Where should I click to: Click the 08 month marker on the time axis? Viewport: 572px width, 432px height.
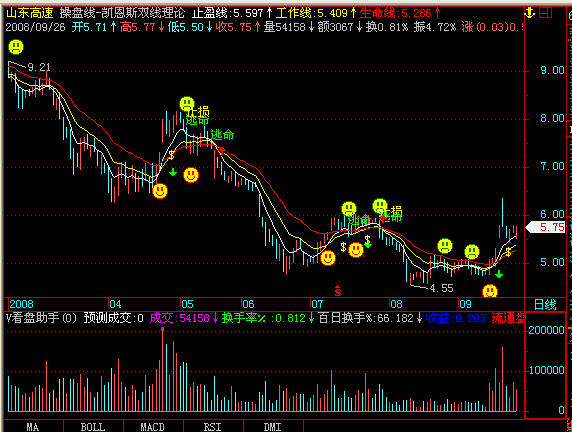[397, 304]
